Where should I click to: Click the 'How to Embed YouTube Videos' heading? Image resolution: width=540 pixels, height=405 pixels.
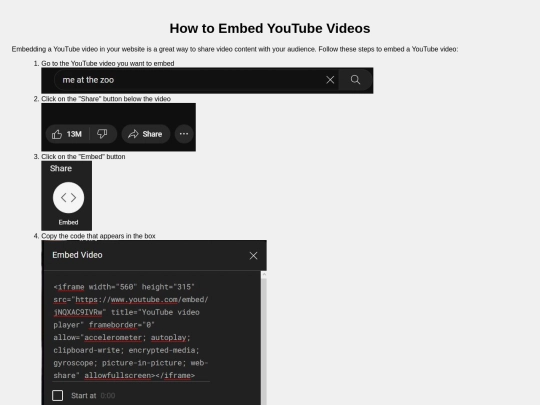tap(270, 29)
